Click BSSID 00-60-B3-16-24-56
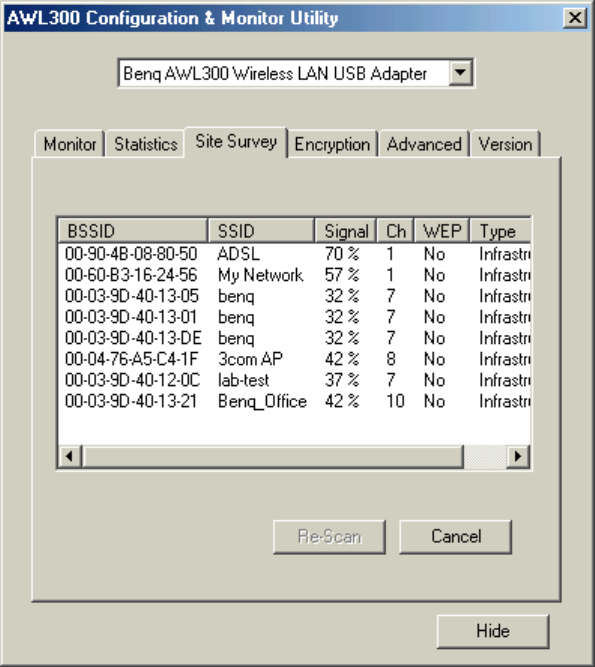Screen dimensions: 595x667 131,275
